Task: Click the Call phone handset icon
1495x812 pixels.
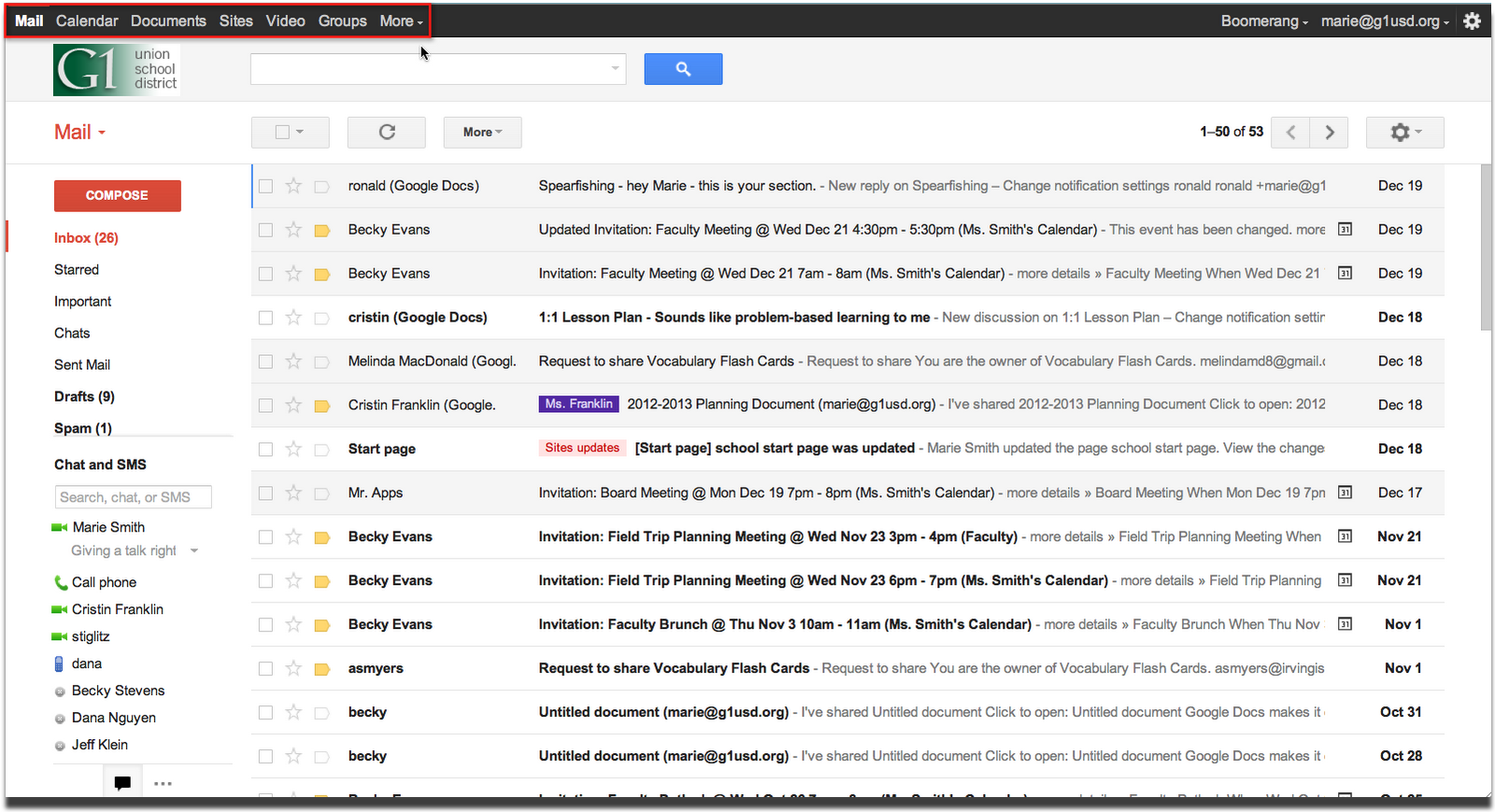Action: click(x=61, y=583)
